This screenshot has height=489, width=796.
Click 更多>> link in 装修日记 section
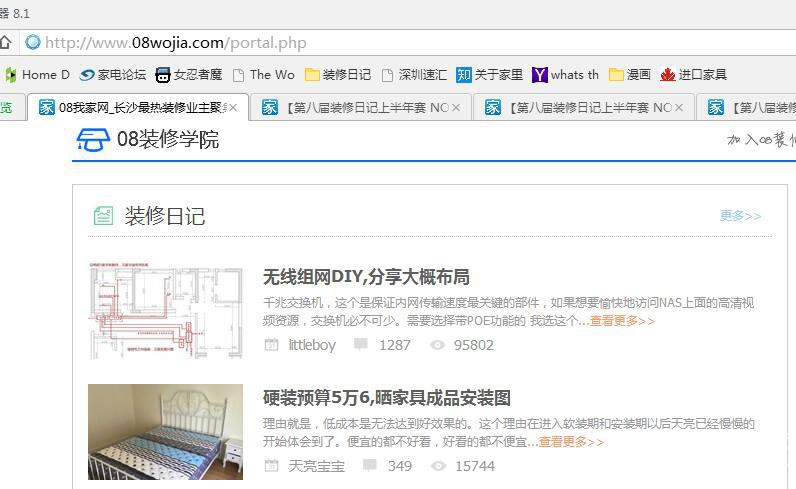[x=740, y=215]
